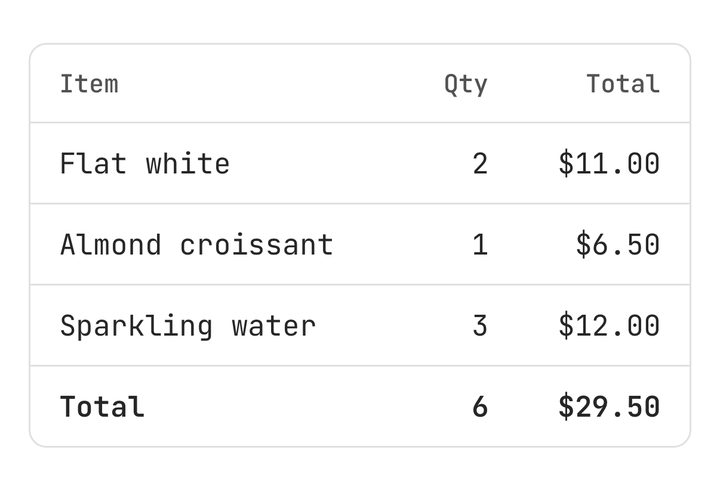
Task: Click the total quantity 6
Action: [x=480, y=407]
